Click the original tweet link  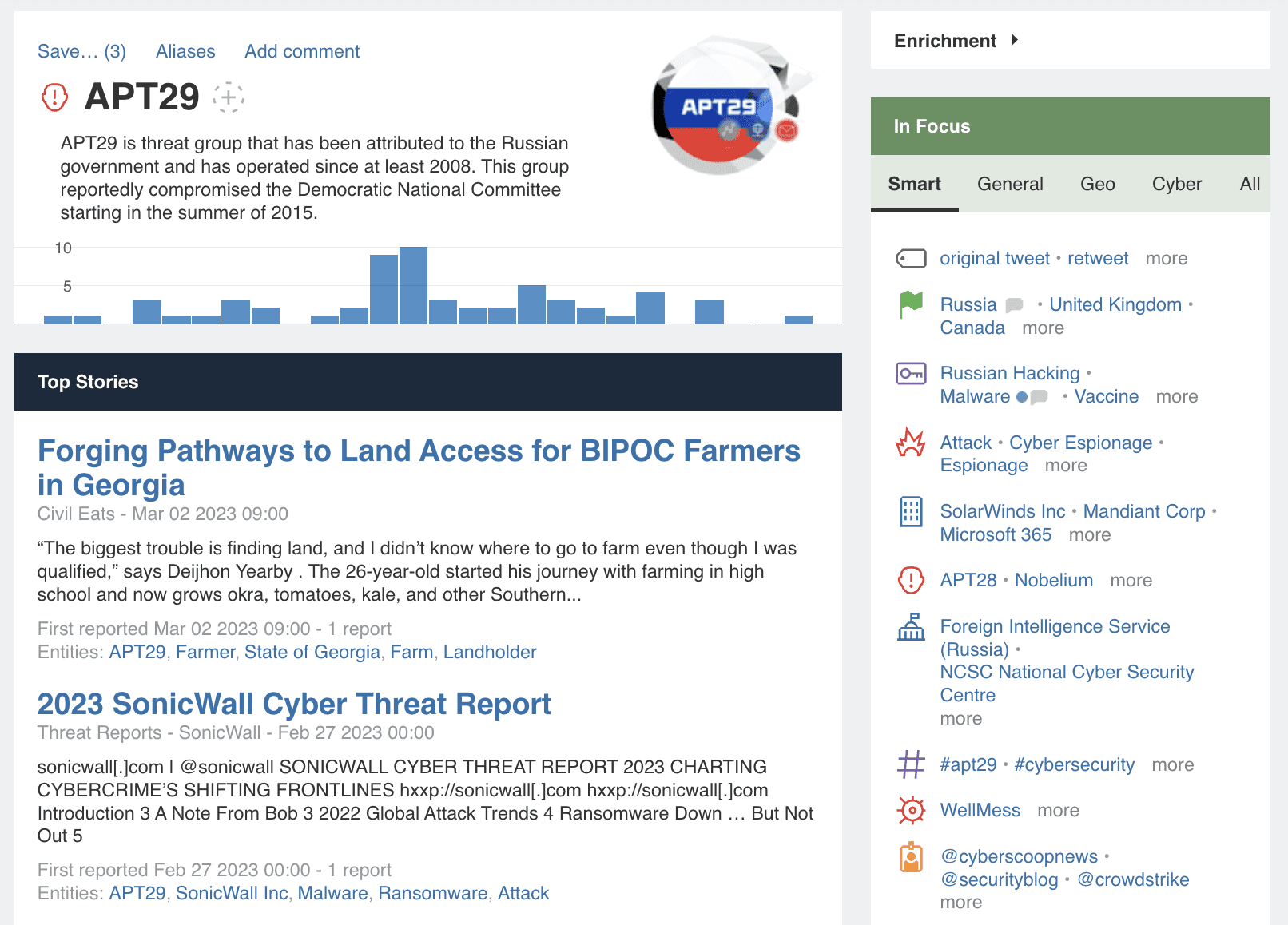tap(995, 259)
